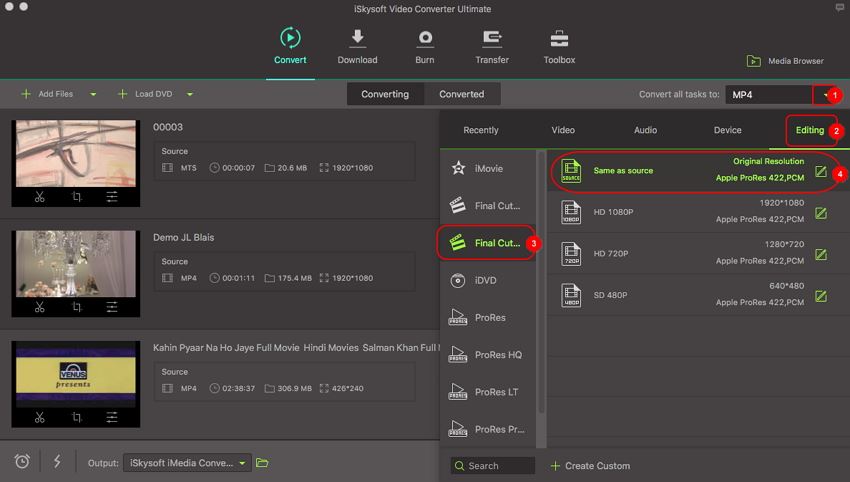Edit the SD 480P preset settings
850x482 pixels.
821,296
